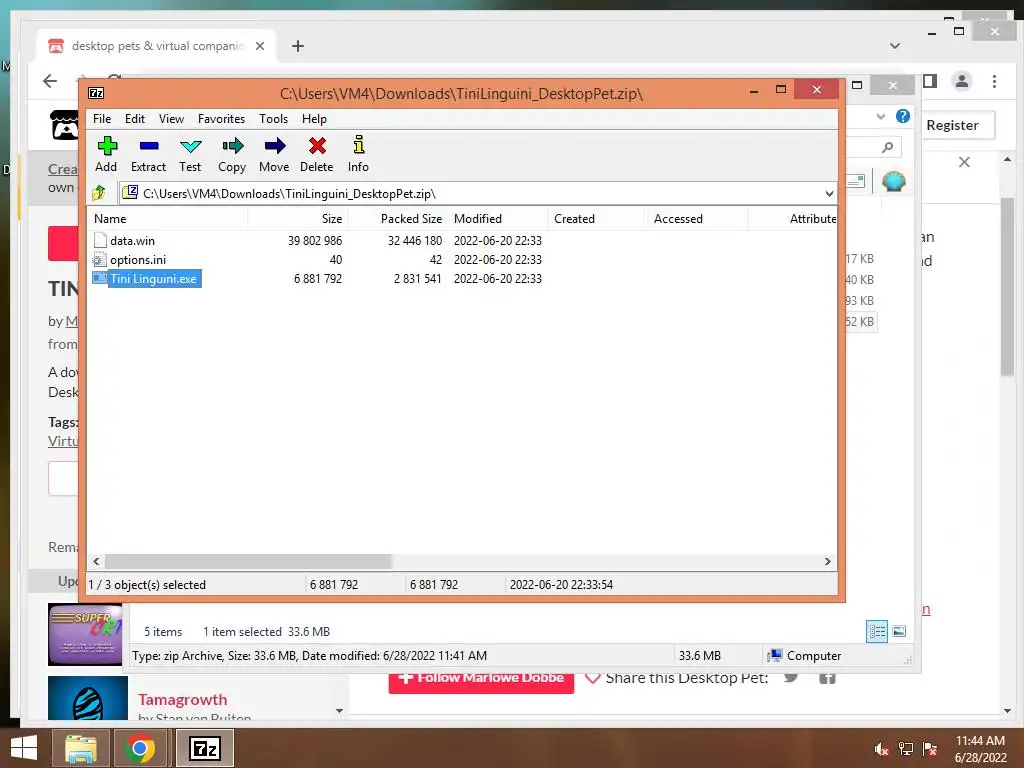Viewport: 1024px width, 768px height.
Task: Open the File menu in 7-Zip
Action: coord(102,119)
